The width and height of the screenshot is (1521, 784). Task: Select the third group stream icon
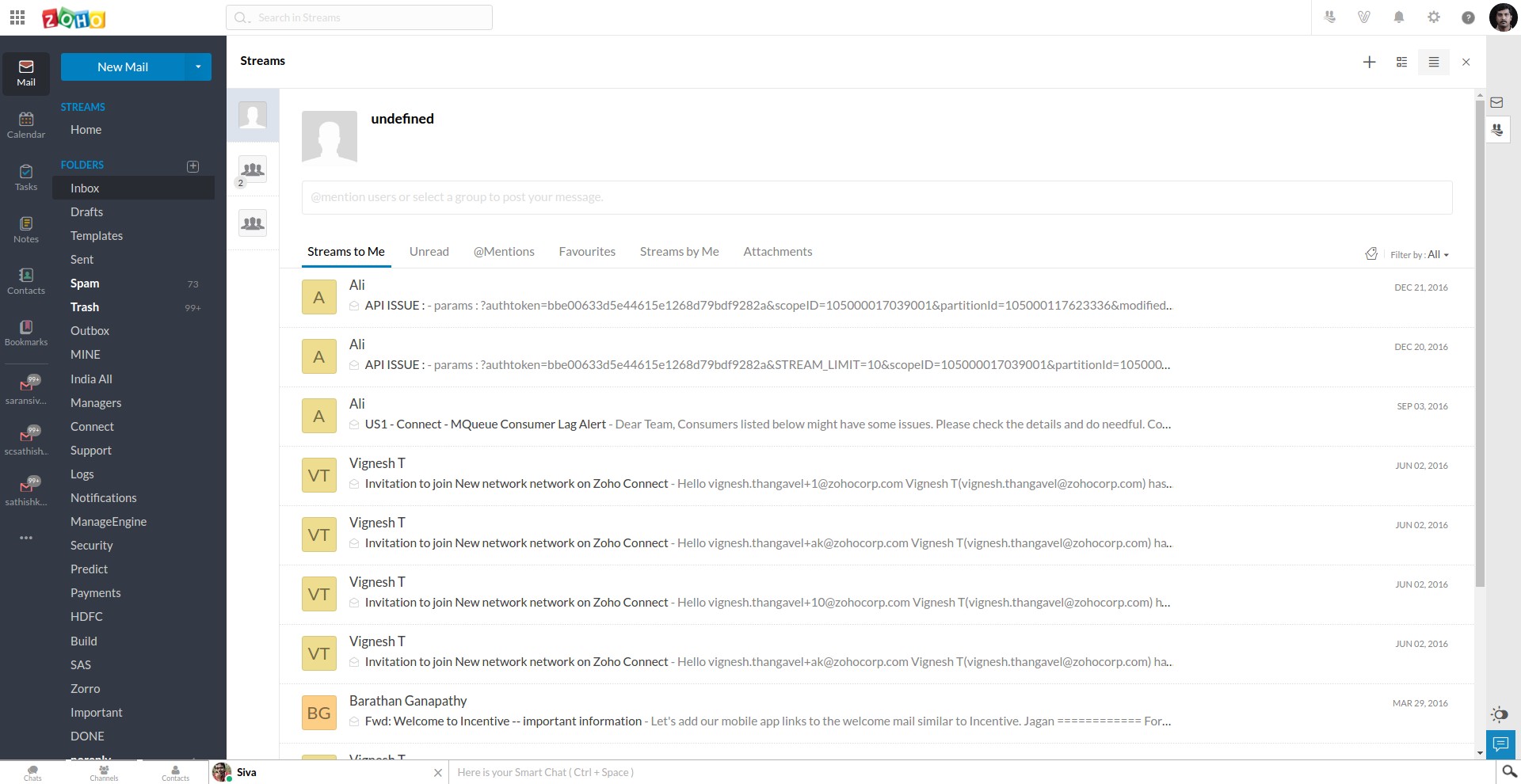(253, 223)
